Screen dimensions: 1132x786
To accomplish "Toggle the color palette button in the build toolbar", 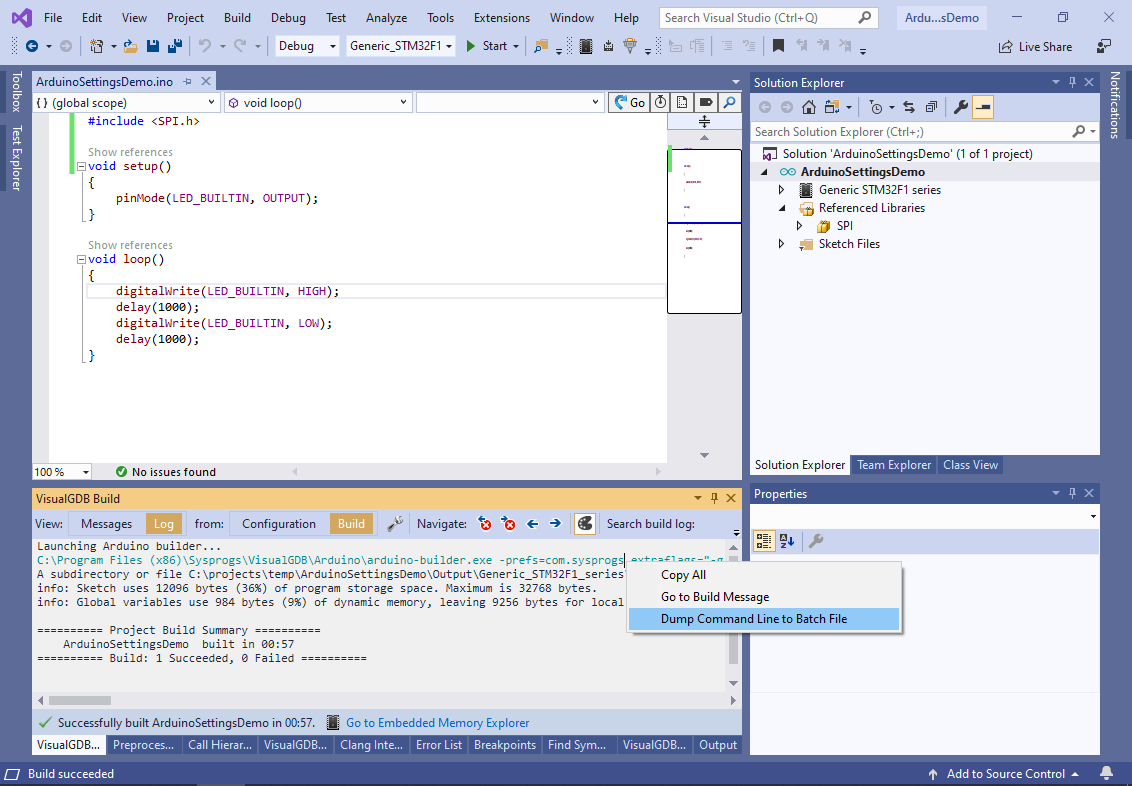I will pos(585,524).
